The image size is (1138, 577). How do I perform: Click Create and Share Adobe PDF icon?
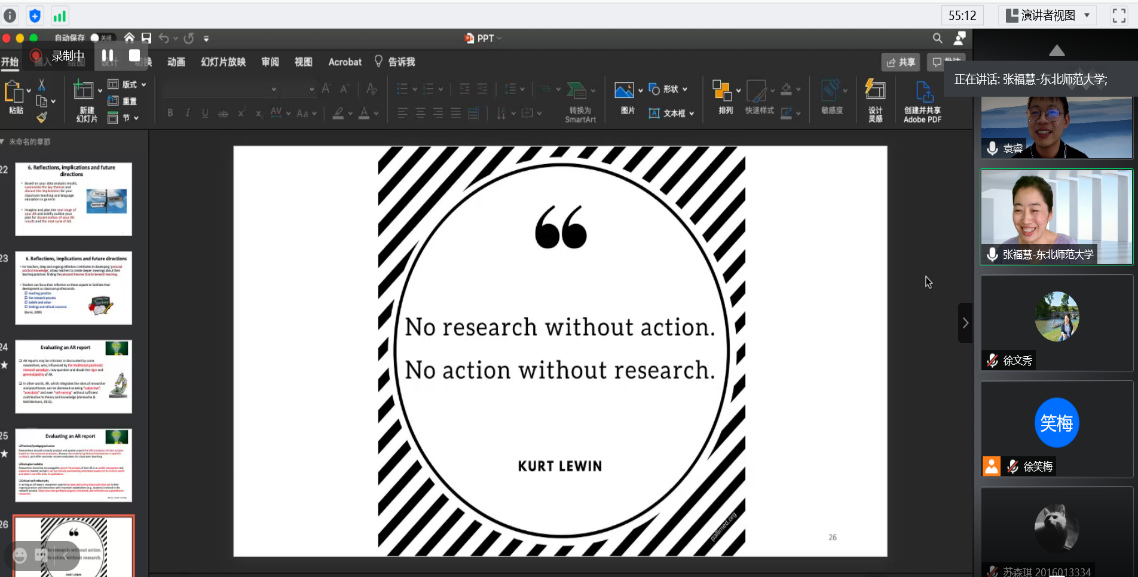[923, 91]
